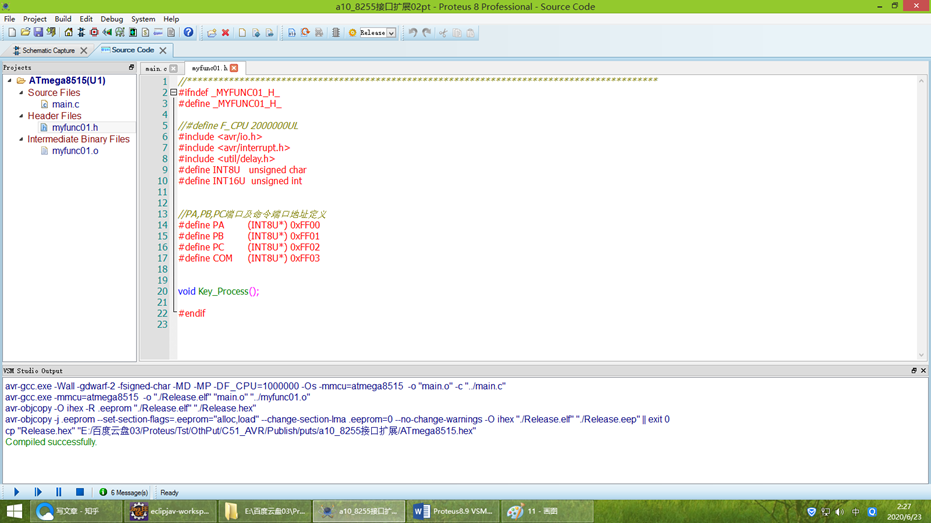Open the Help menu
The image size is (931, 524).
tap(171, 19)
